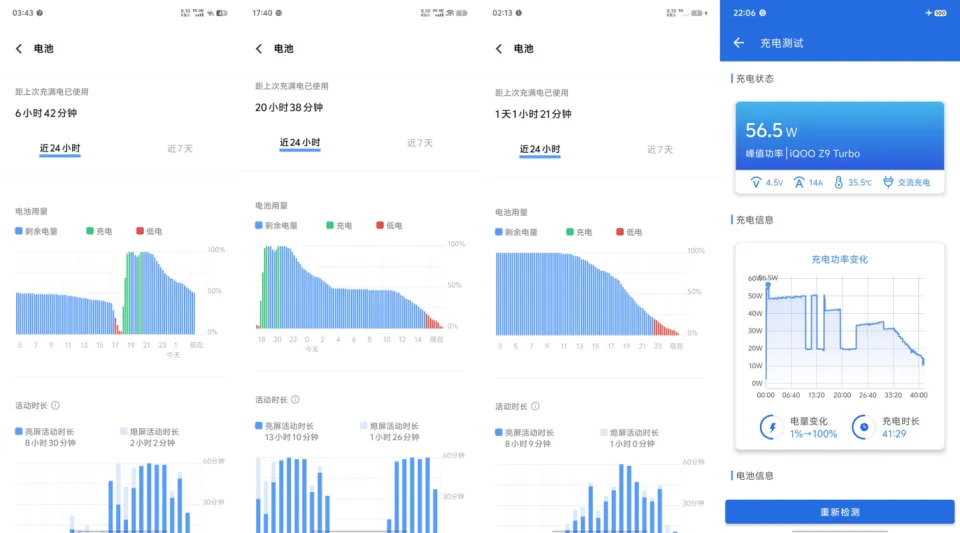The height and width of the screenshot is (533, 960).
Task: Tap the 35.5℃ thermometer icon
Action: tap(838, 183)
